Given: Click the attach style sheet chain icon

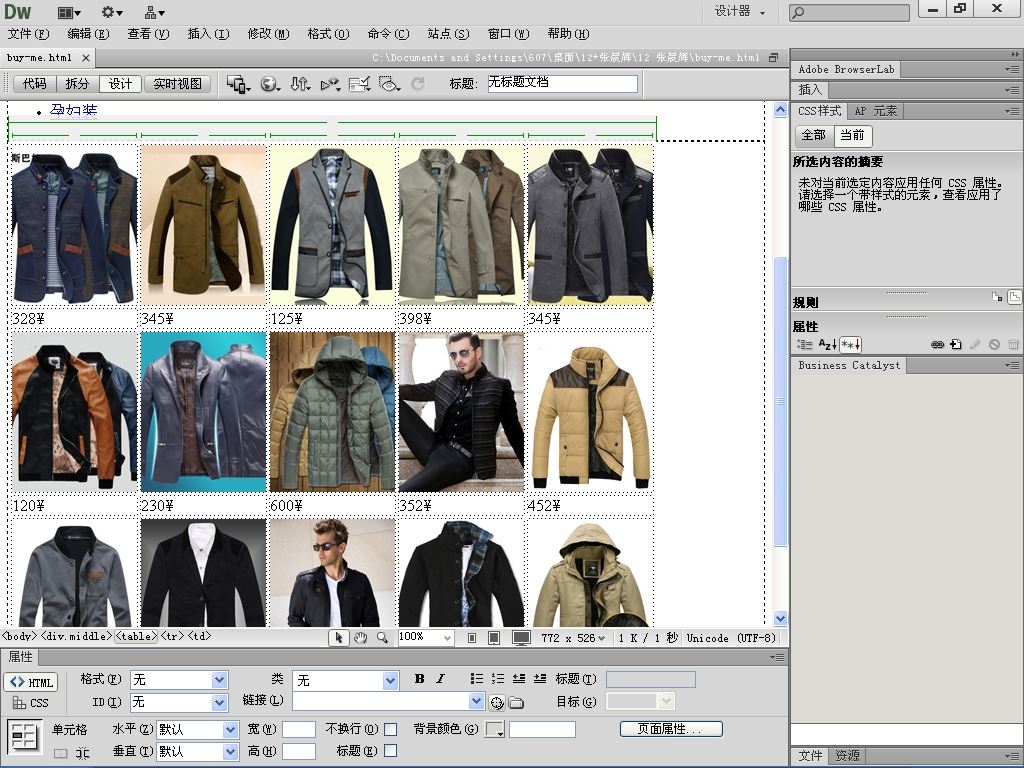Looking at the screenshot, I should click(x=937, y=344).
